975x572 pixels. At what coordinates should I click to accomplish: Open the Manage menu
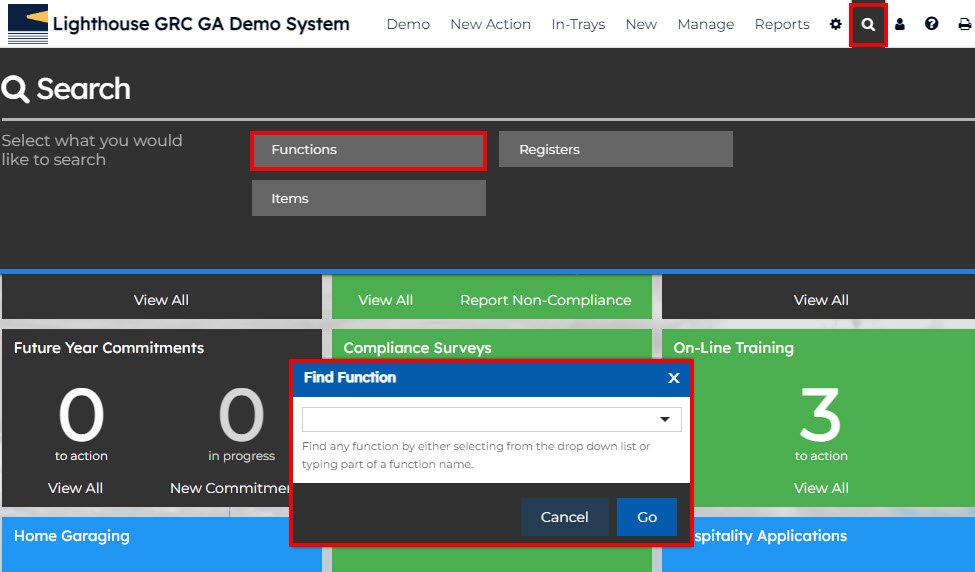(x=705, y=24)
